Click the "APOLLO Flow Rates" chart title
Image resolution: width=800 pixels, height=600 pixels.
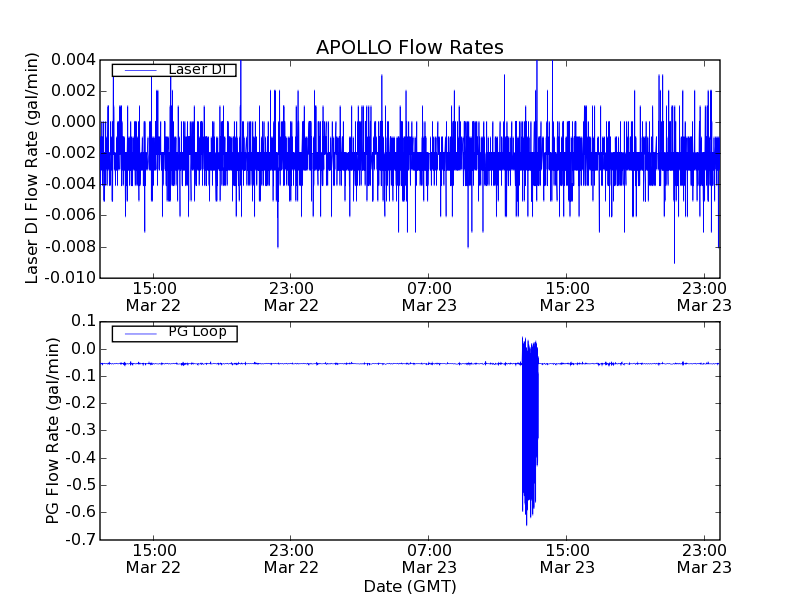point(410,47)
